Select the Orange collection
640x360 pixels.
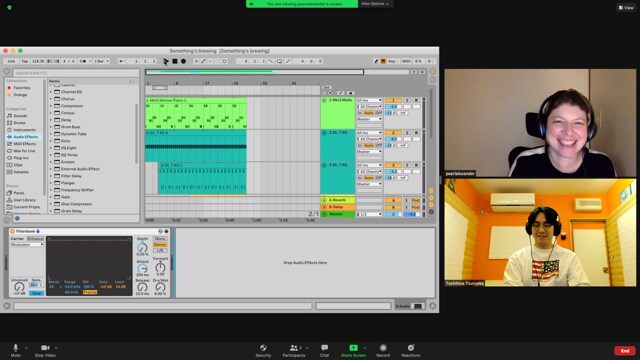point(20,95)
